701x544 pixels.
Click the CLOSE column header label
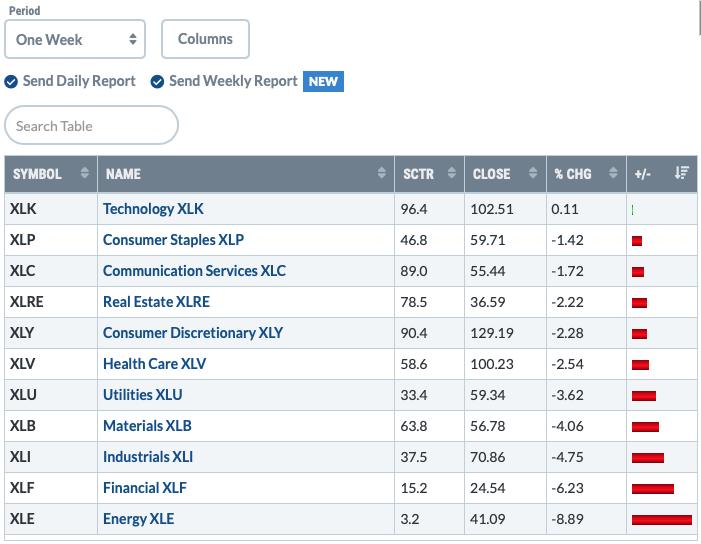point(491,174)
